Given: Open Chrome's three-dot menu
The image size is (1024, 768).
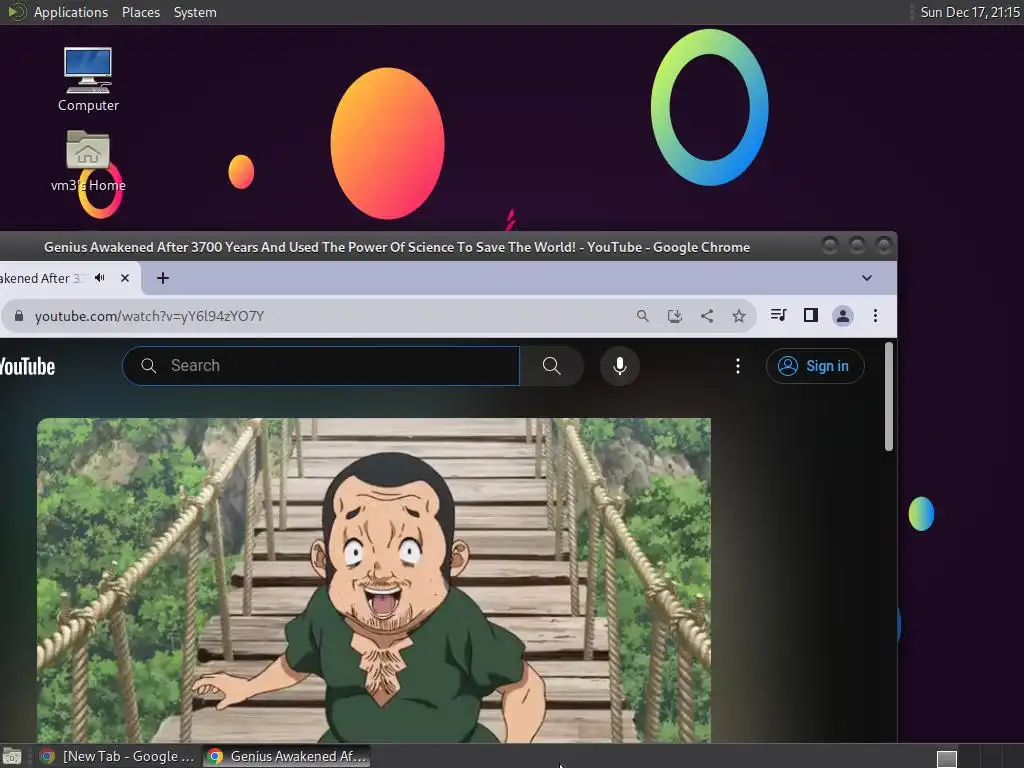Looking at the screenshot, I should coord(875,316).
